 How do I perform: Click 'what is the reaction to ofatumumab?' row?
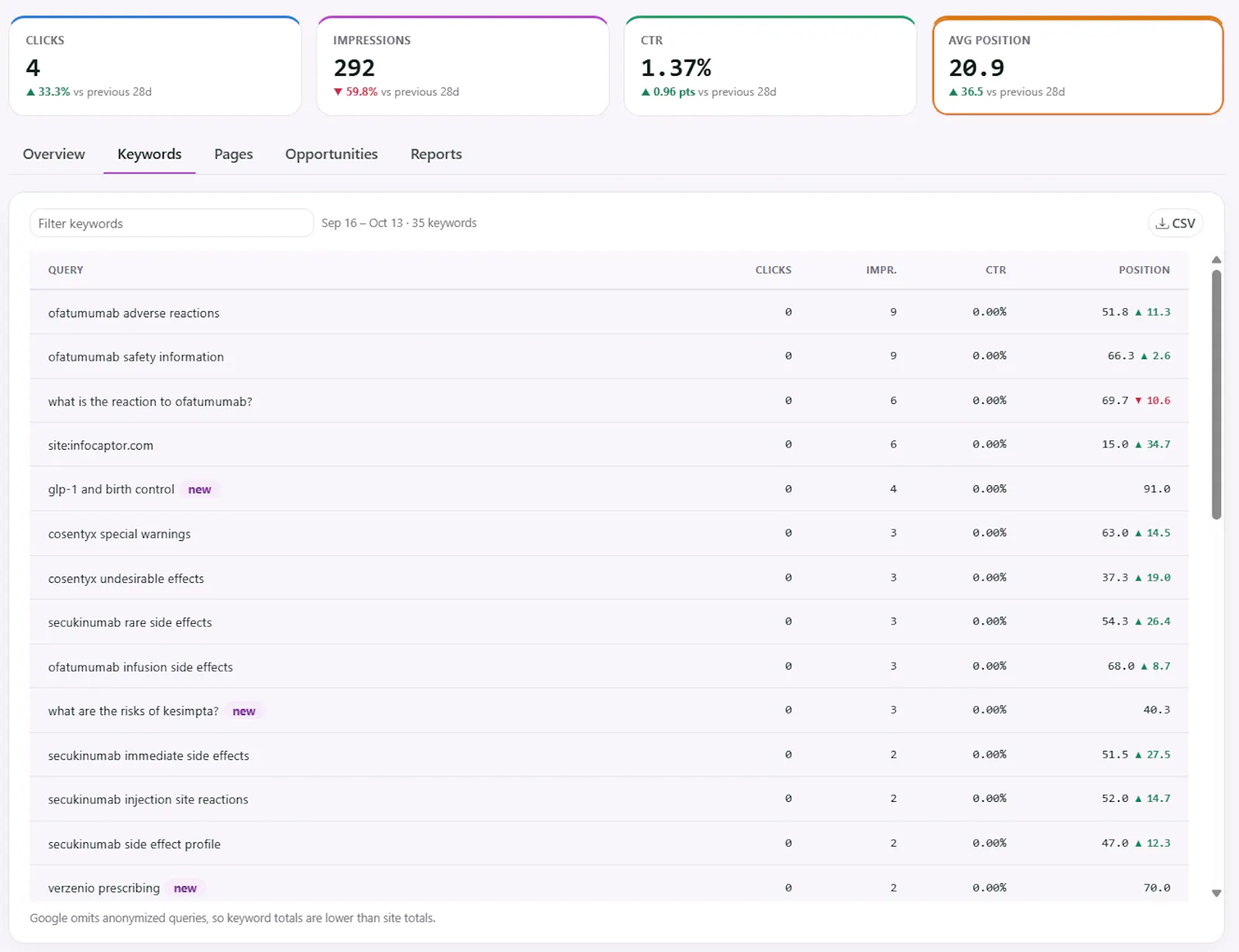609,401
